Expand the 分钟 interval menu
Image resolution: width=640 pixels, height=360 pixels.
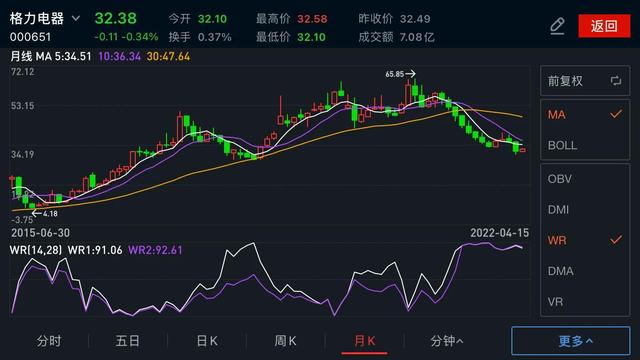click(447, 341)
